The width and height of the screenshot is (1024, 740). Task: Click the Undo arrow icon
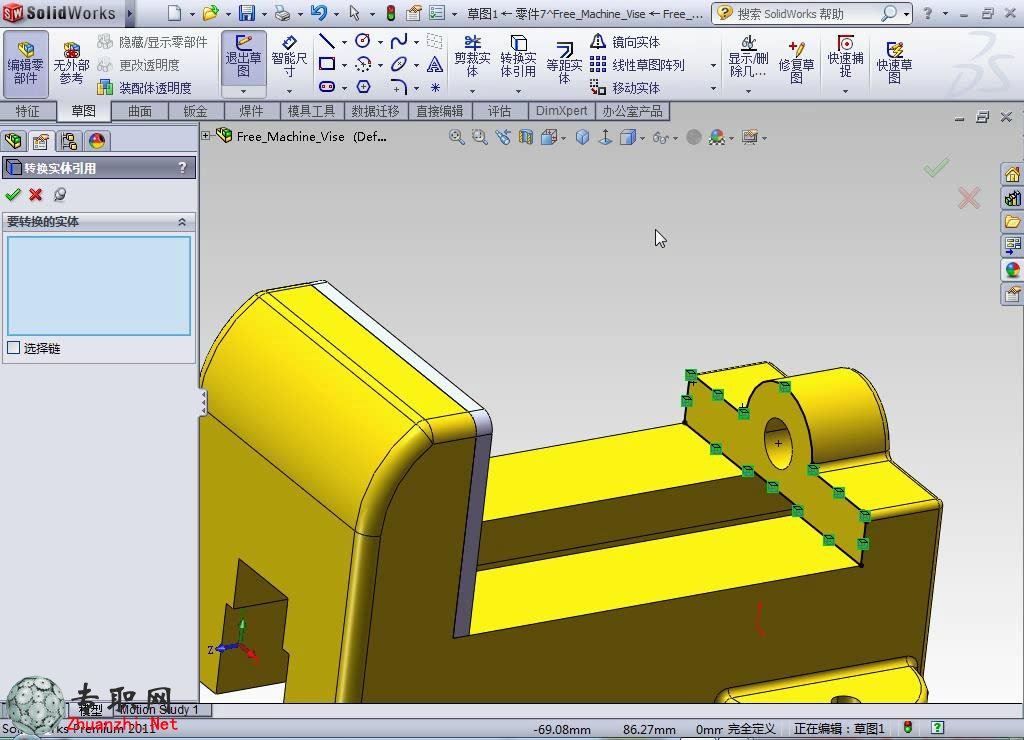(318, 12)
